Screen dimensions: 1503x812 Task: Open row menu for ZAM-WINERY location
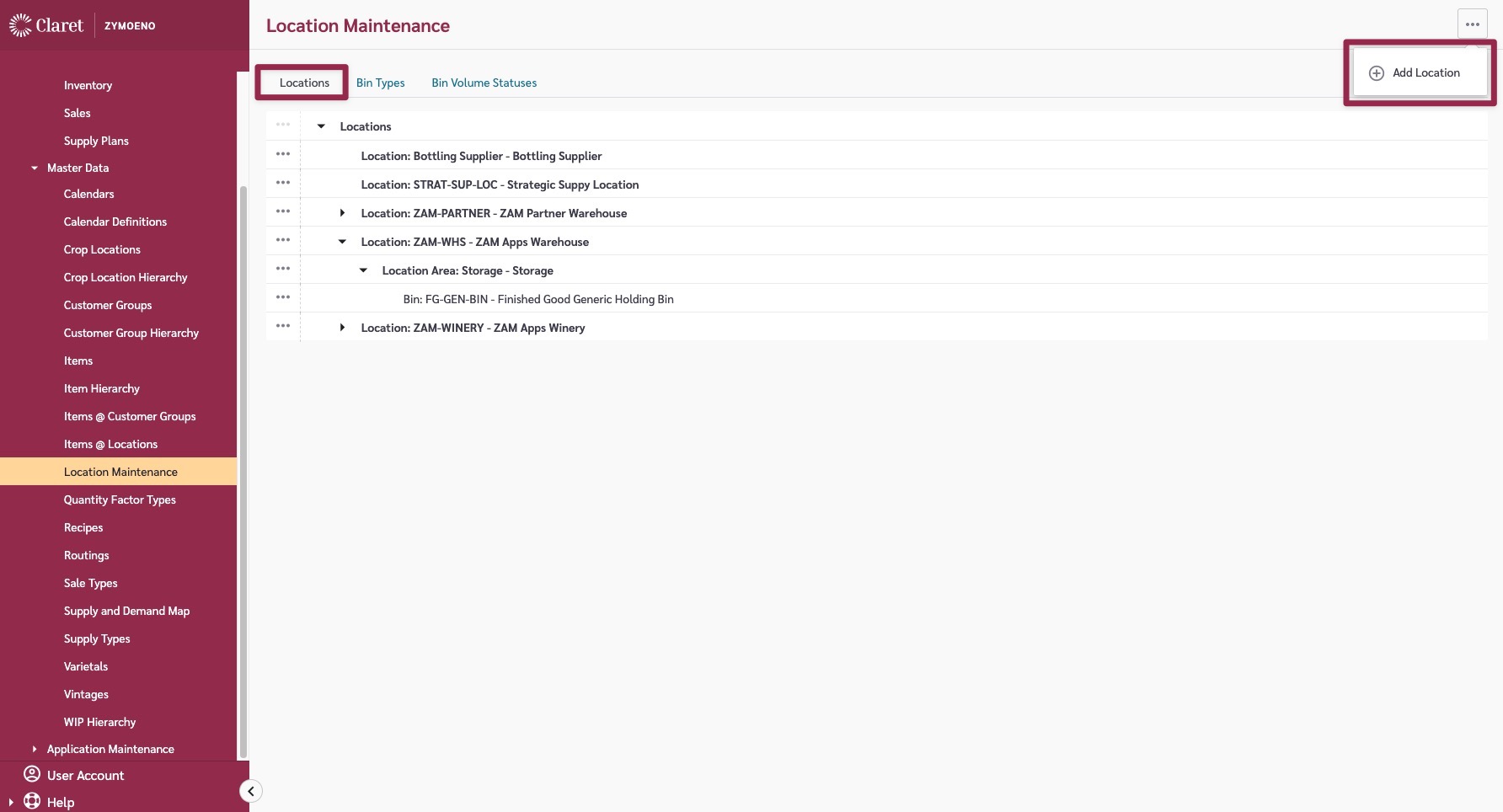pos(283,327)
